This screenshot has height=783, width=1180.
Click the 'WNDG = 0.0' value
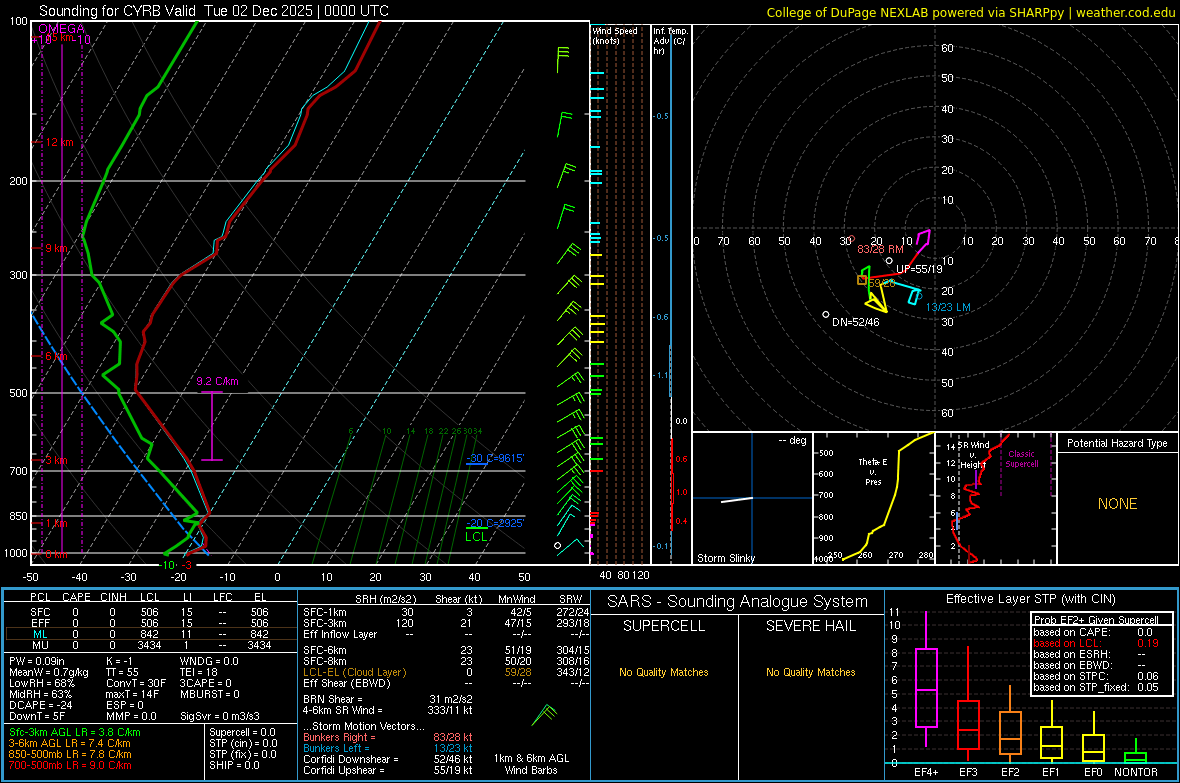(209, 661)
